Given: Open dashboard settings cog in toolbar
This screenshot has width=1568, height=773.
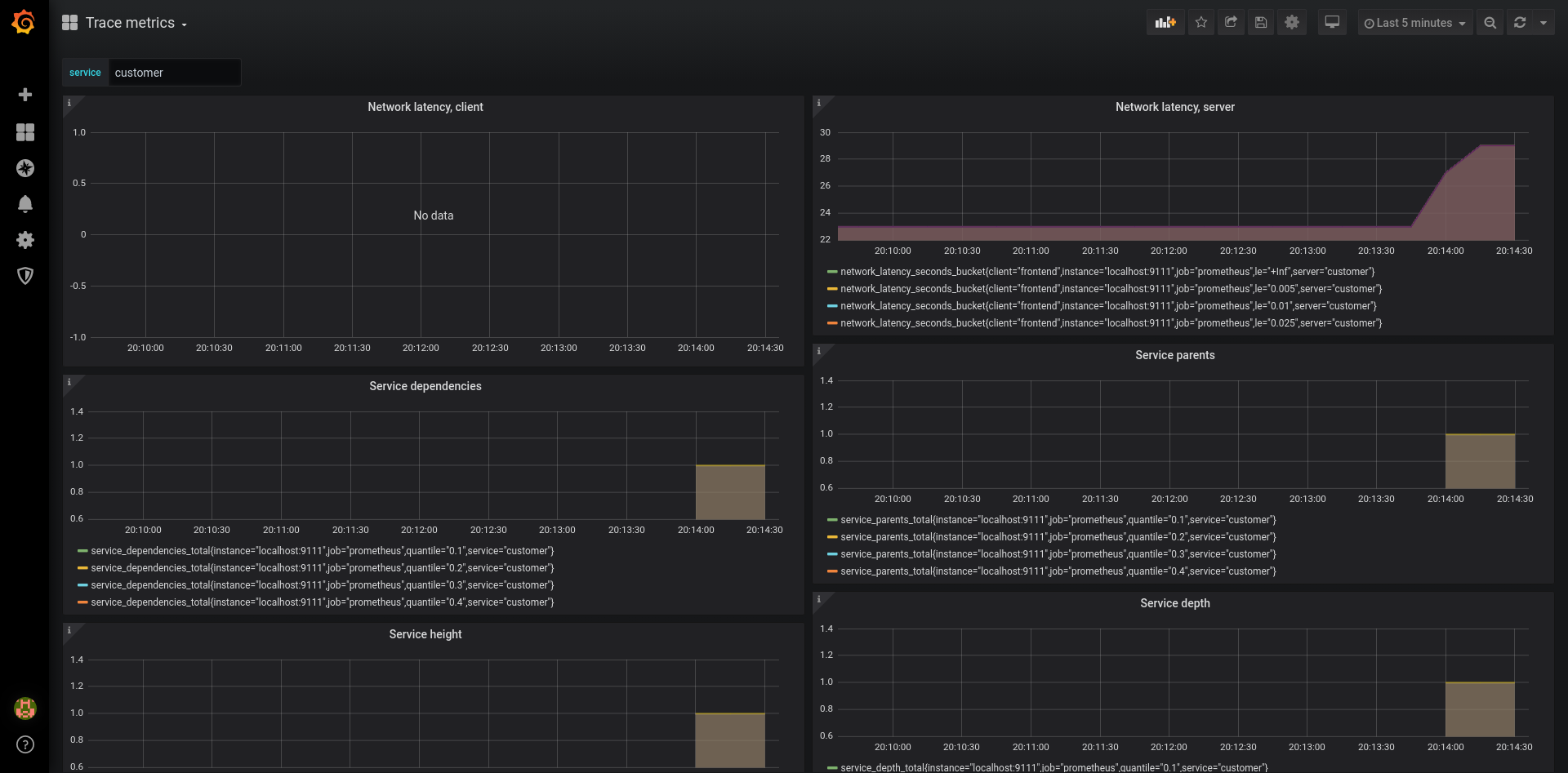Looking at the screenshot, I should [1292, 23].
